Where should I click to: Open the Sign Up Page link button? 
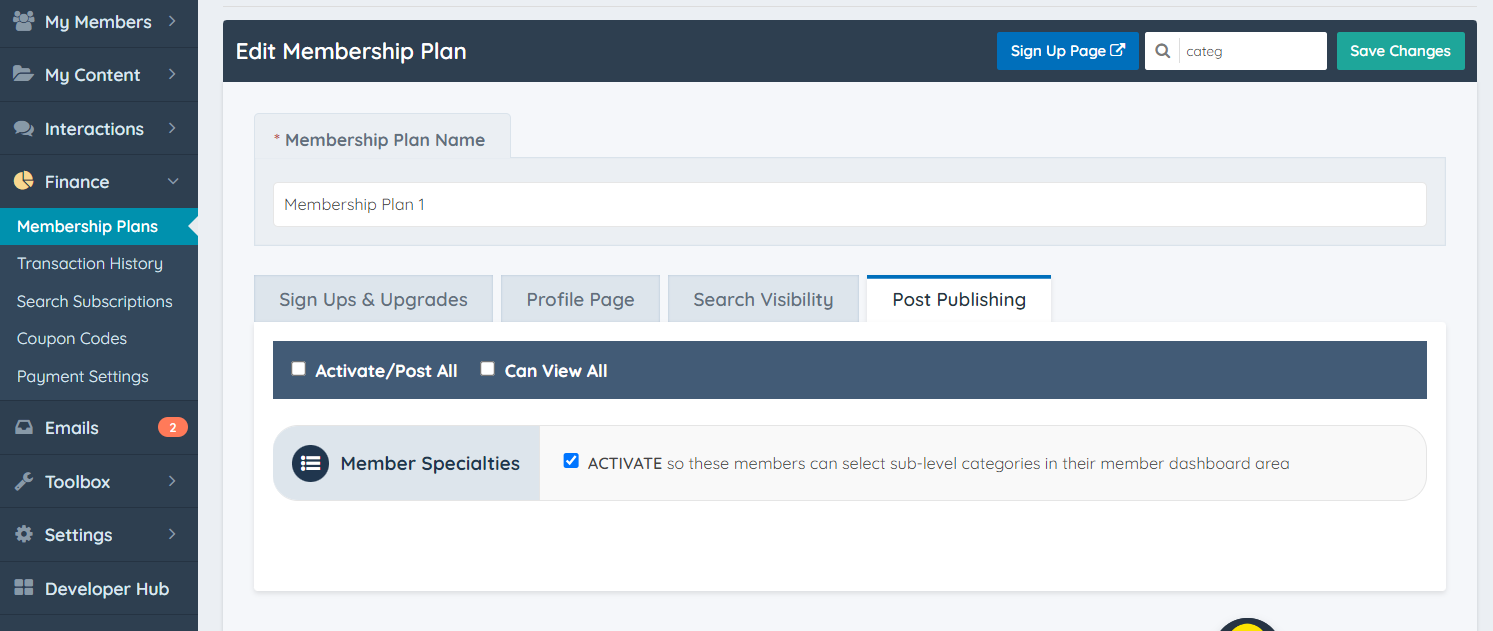coord(1067,51)
